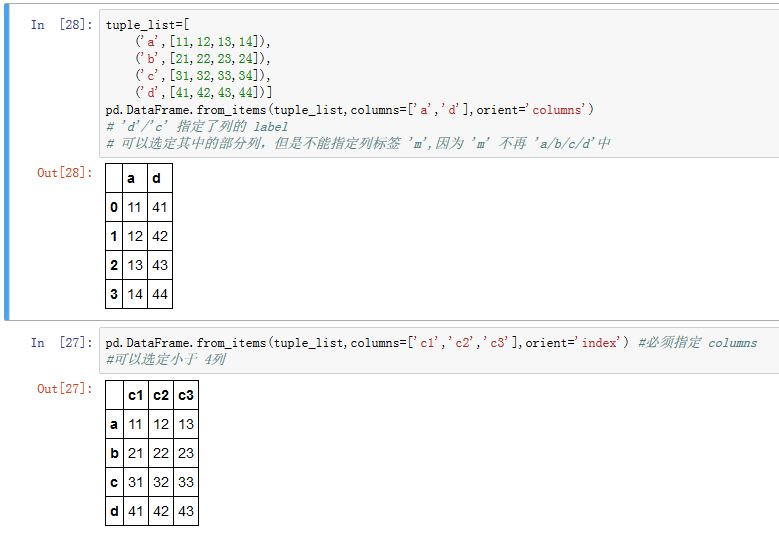Click column header 'c3' in second table

[x=185, y=395]
